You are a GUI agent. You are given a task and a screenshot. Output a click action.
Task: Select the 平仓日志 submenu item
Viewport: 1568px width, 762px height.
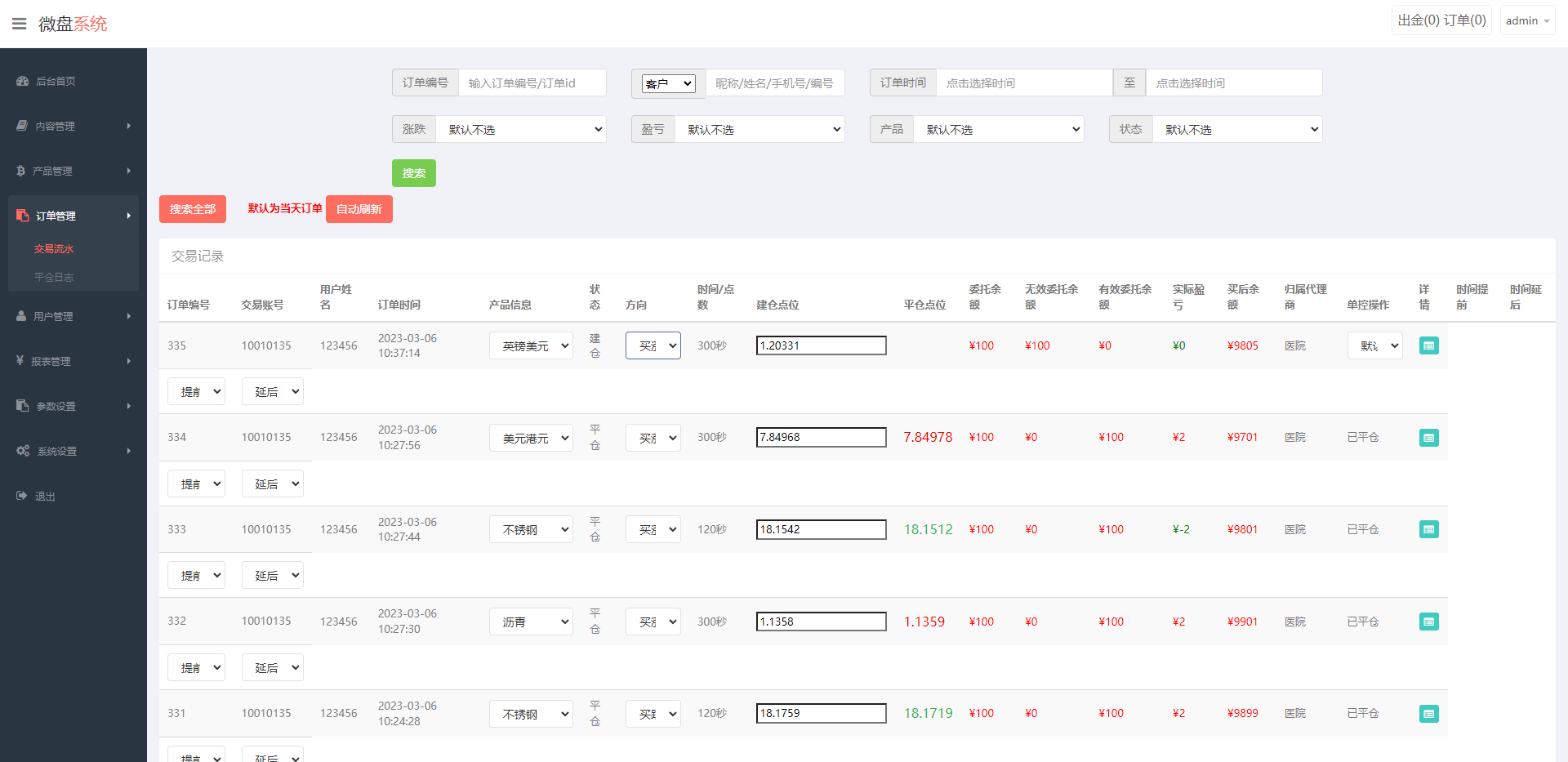pos(54,277)
